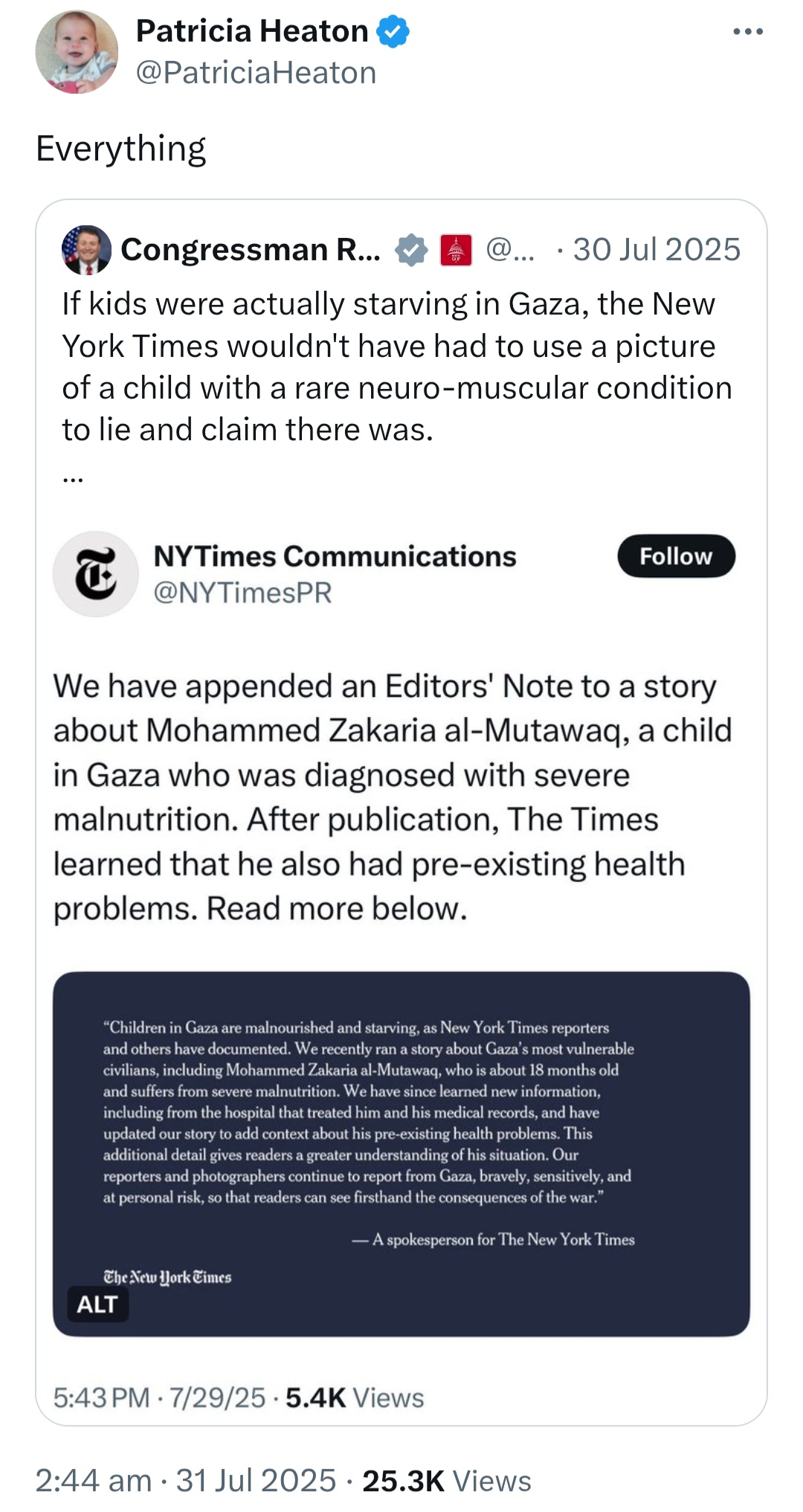The height and width of the screenshot is (1512, 803).
Task: Open the Congressman's profile picture
Action: point(86,250)
